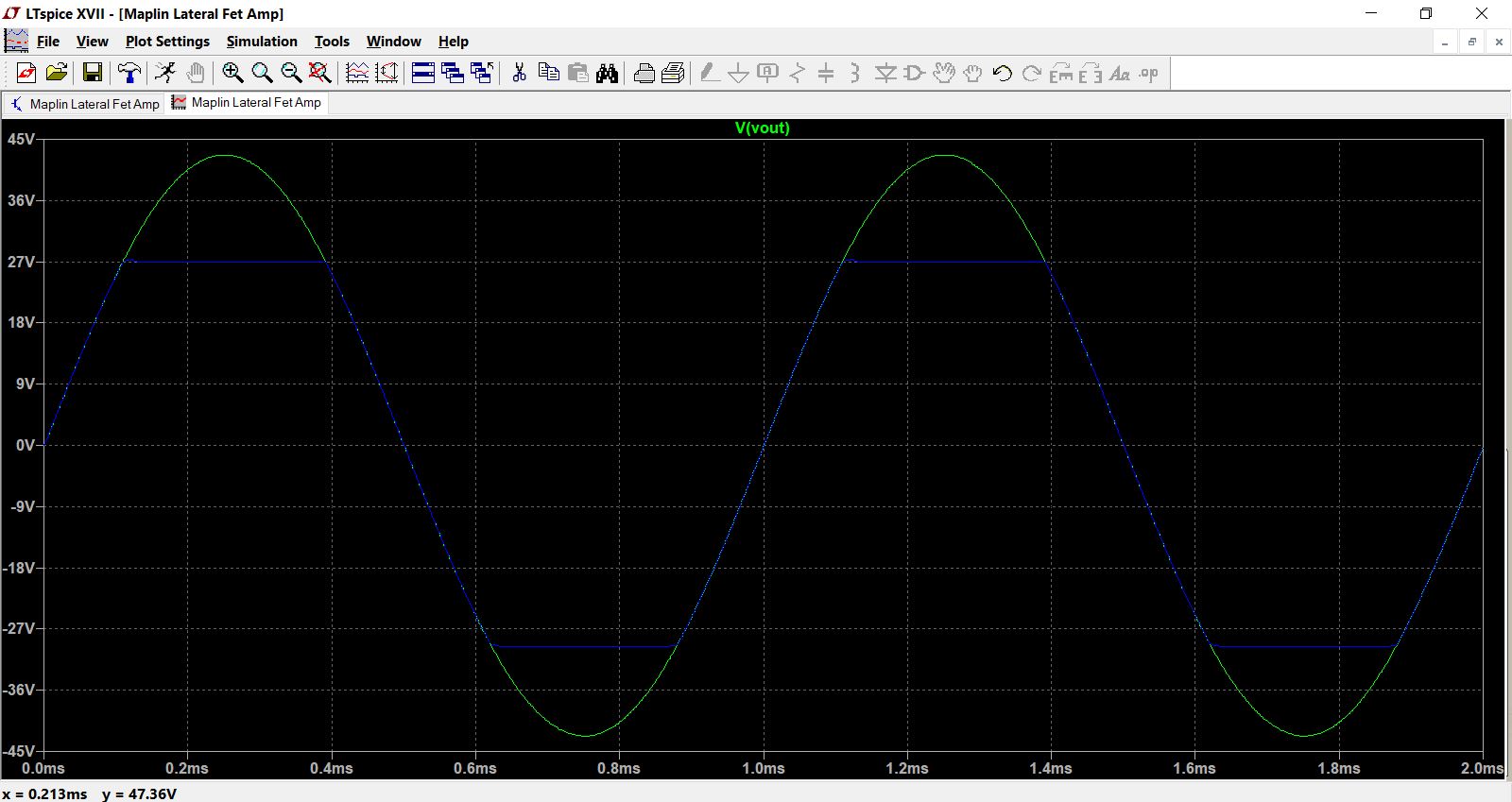Click the Move open hand icon
Viewport: 1512px width, 802px height.
click(x=943, y=73)
